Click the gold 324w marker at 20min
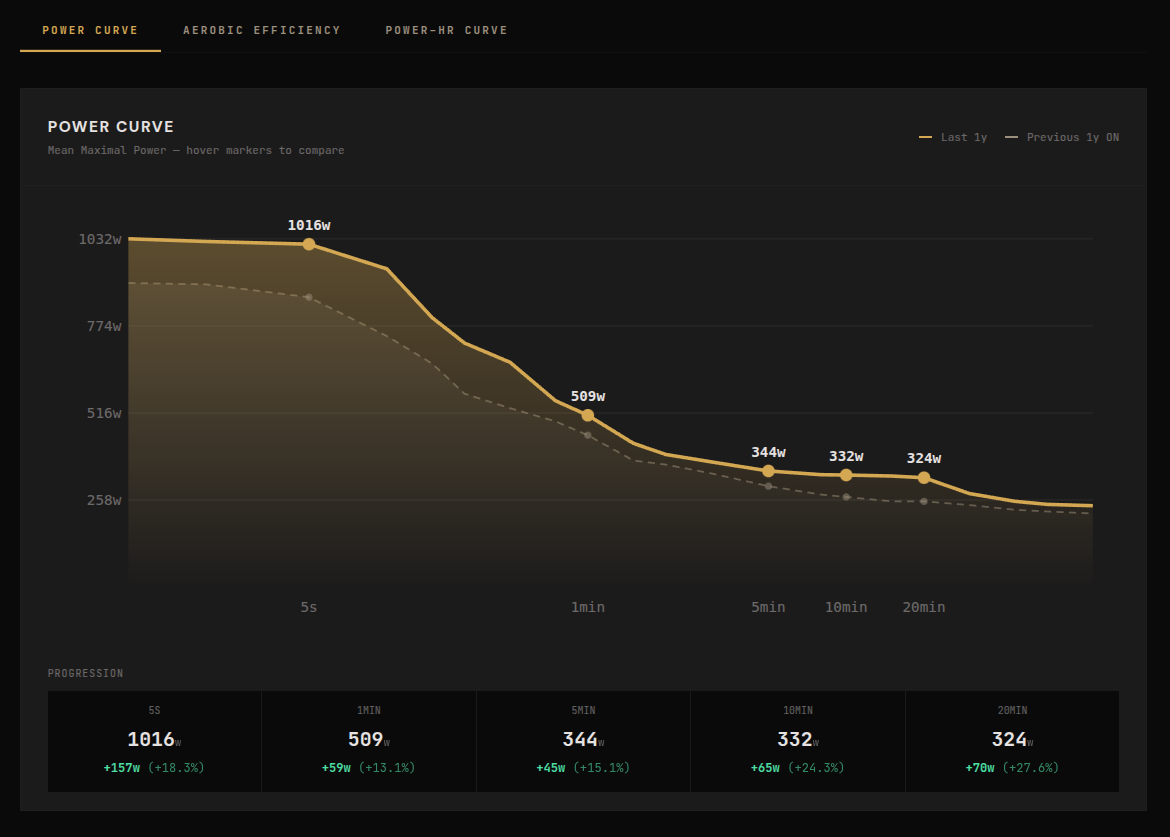This screenshot has height=837, width=1170. 924,478
